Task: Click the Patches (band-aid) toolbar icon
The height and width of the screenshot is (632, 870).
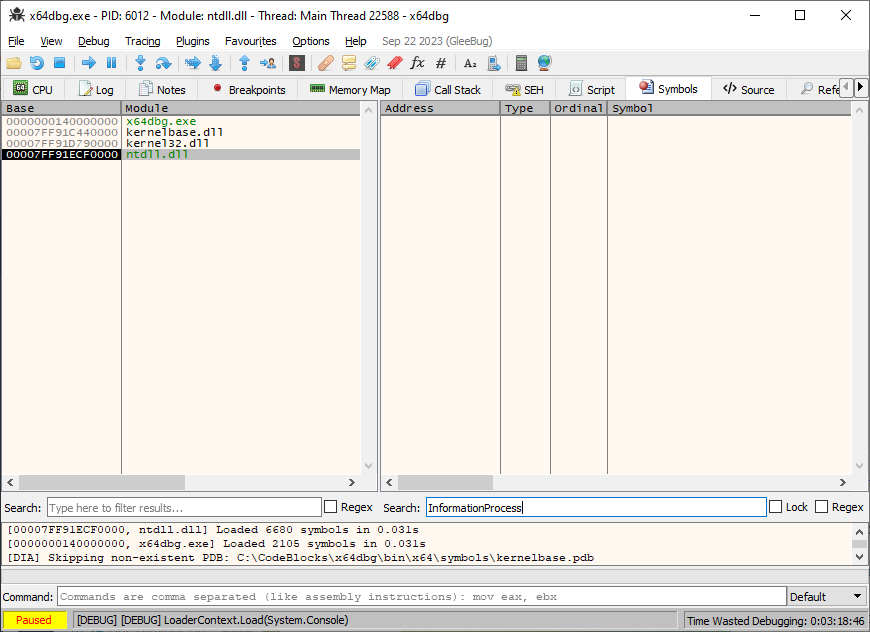Action: point(324,63)
